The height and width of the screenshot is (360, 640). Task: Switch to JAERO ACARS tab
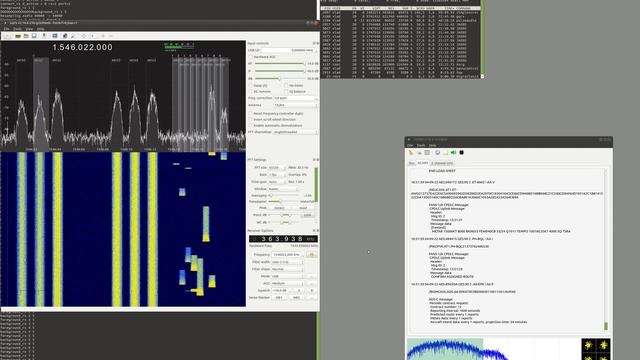(x=423, y=163)
